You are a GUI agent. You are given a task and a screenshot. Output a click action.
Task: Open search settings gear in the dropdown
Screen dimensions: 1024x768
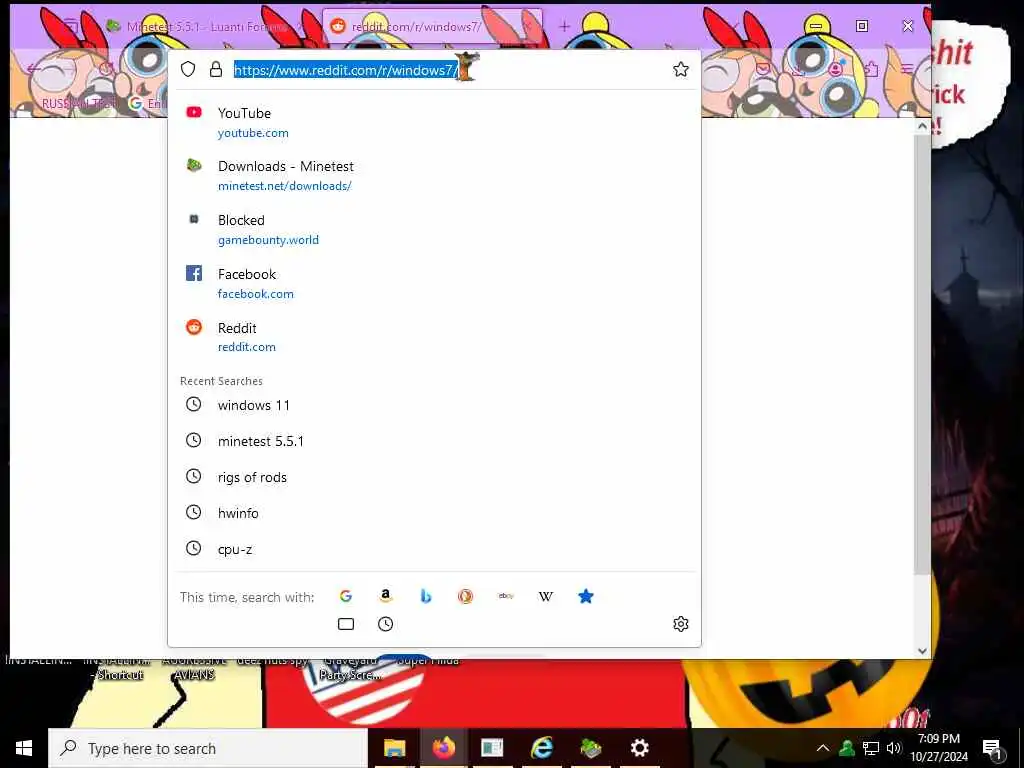coord(680,624)
